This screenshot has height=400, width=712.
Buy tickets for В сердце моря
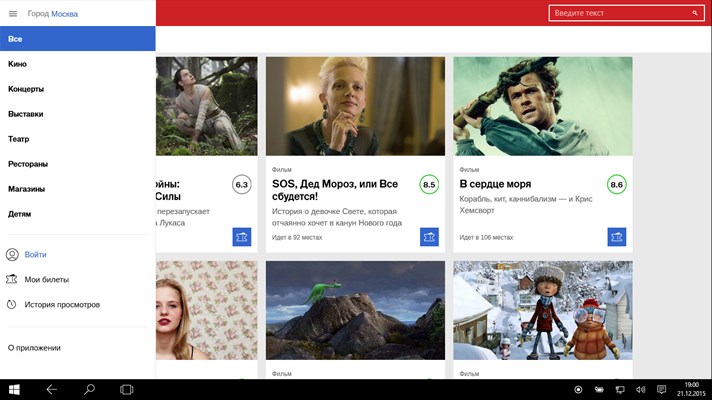point(617,237)
